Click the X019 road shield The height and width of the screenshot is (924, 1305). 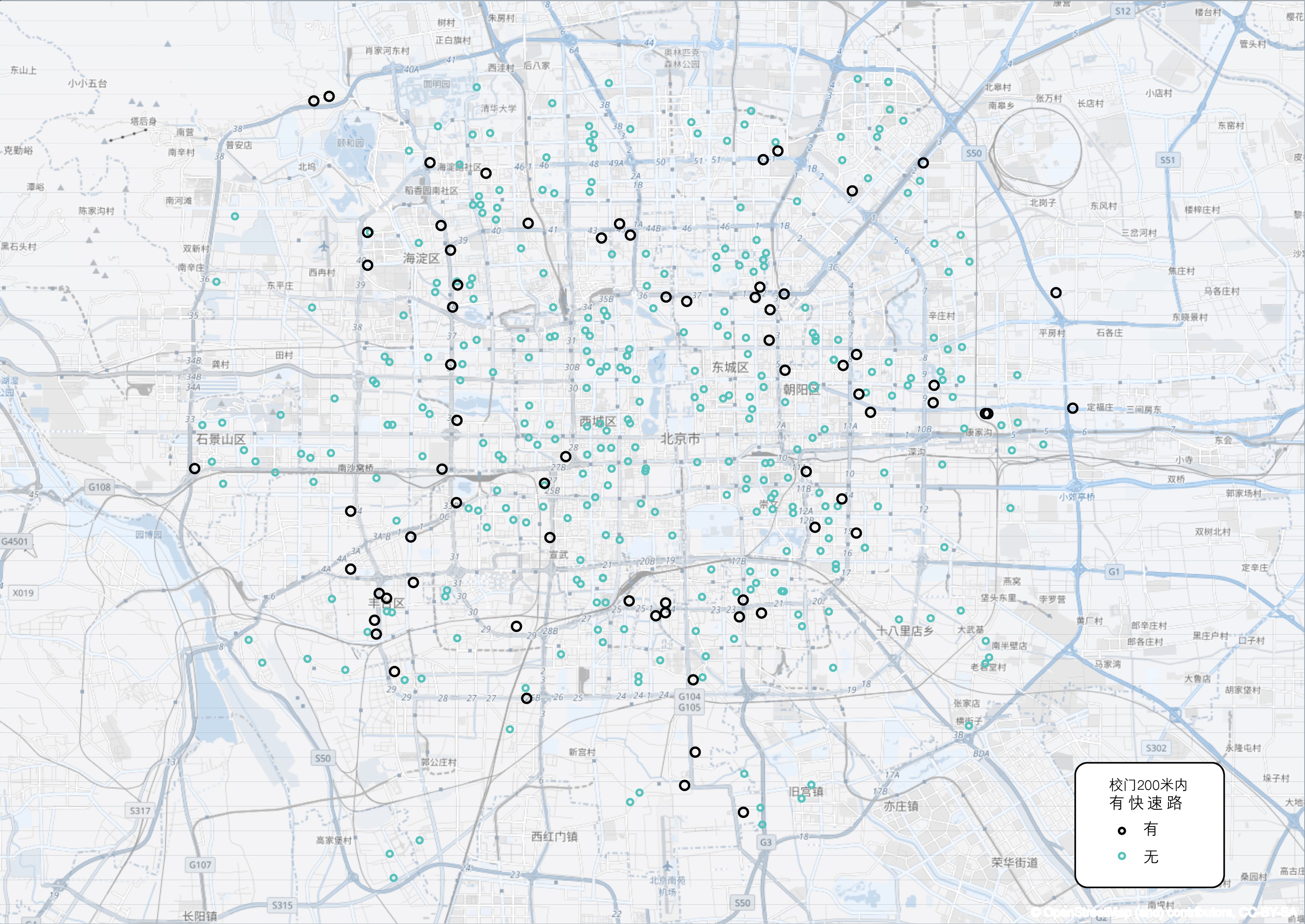[23, 593]
